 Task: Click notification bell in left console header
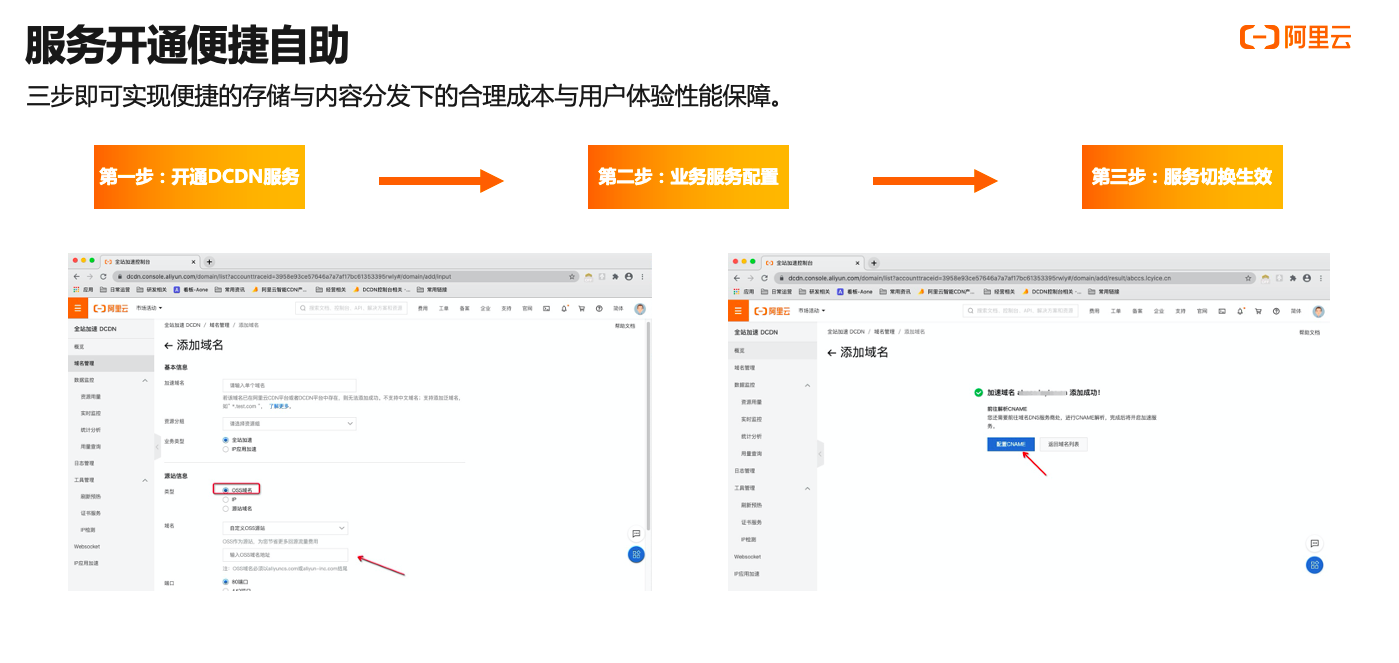coord(565,308)
